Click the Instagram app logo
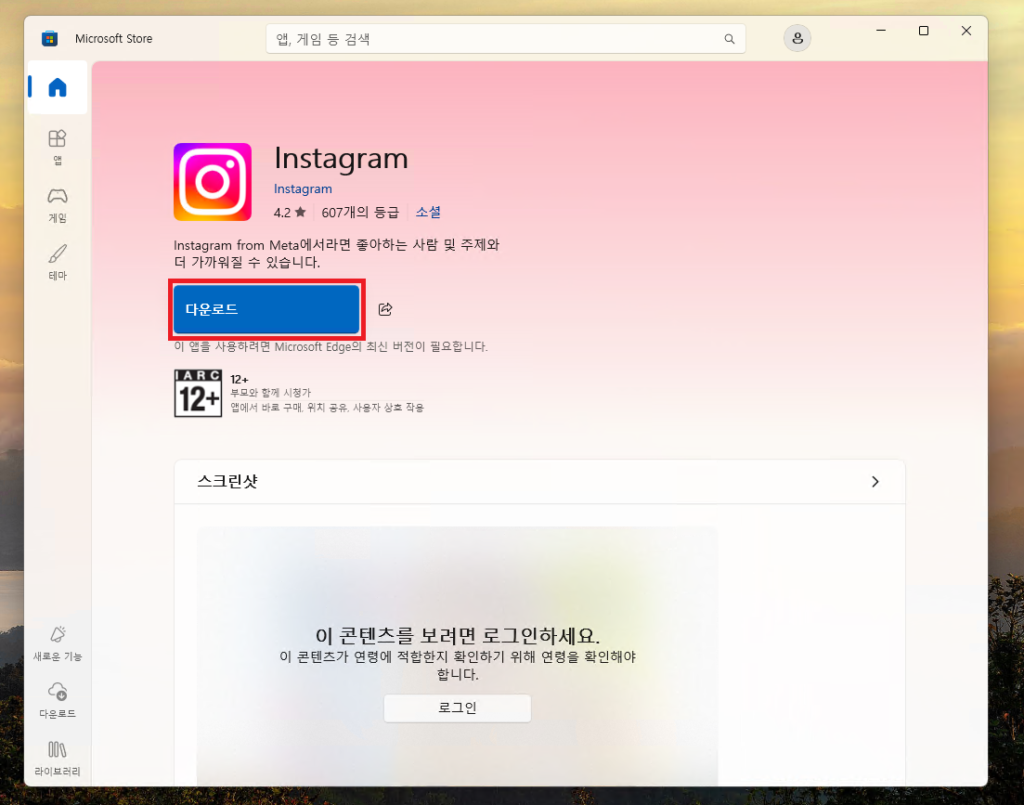1024x805 pixels. (212, 182)
